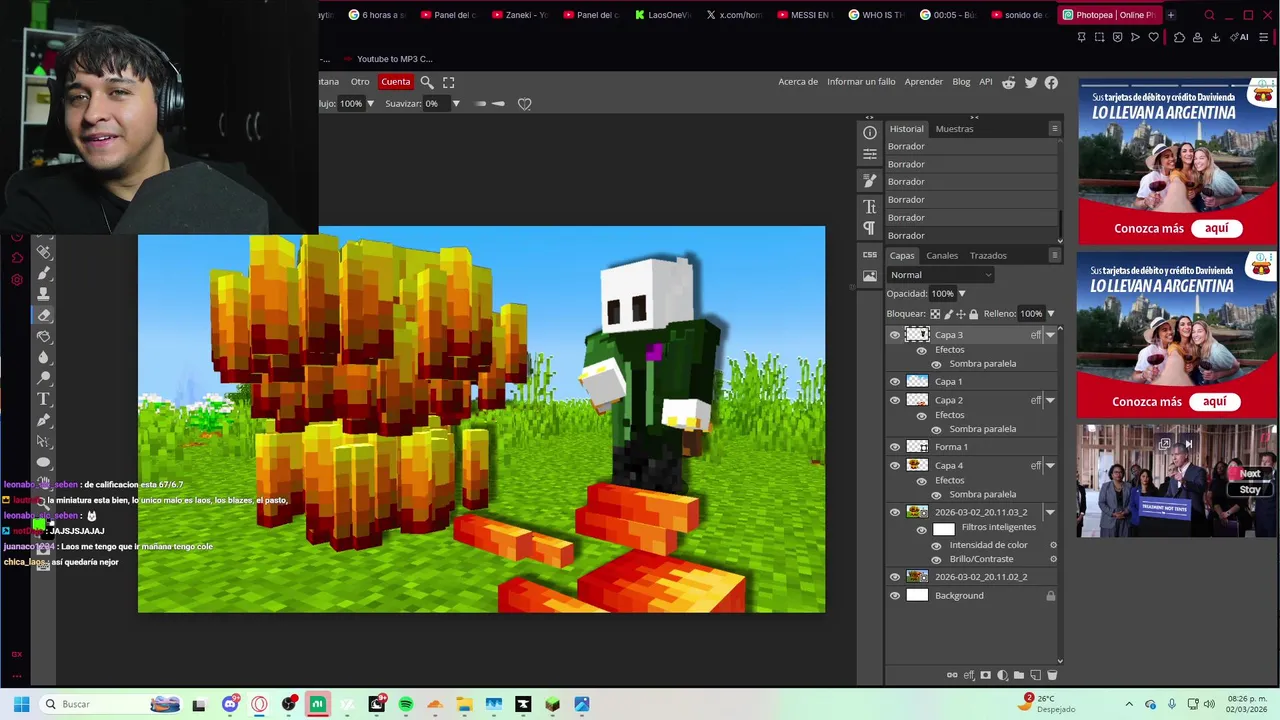Switch to the Canales tab
The width and height of the screenshot is (1280, 720).
point(942,256)
